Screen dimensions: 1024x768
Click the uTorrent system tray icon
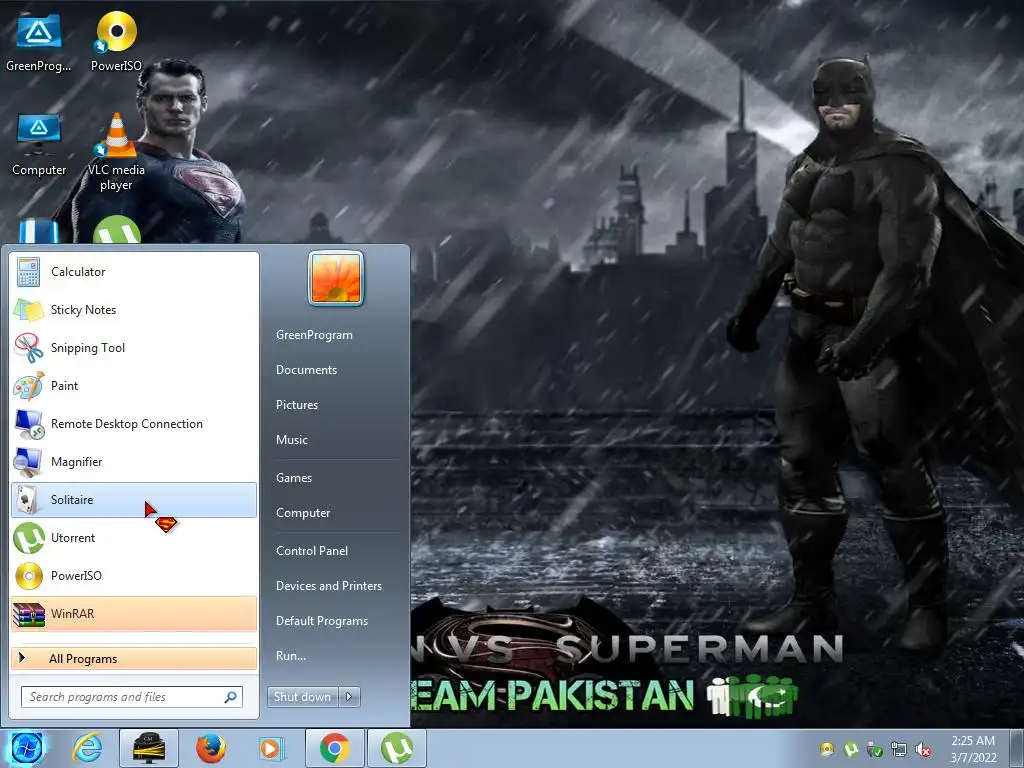(851, 750)
